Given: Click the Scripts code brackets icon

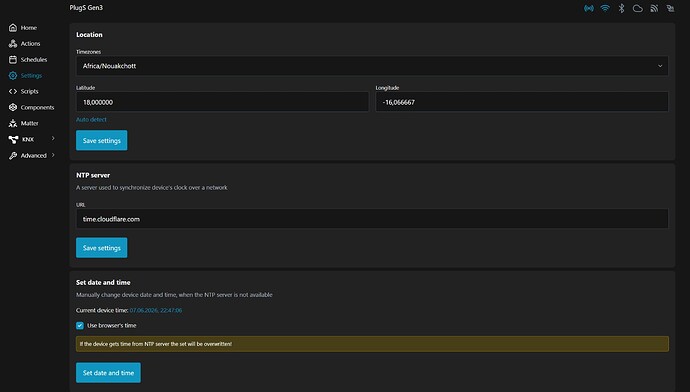Looking at the screenshot, I should coord(13,92).
